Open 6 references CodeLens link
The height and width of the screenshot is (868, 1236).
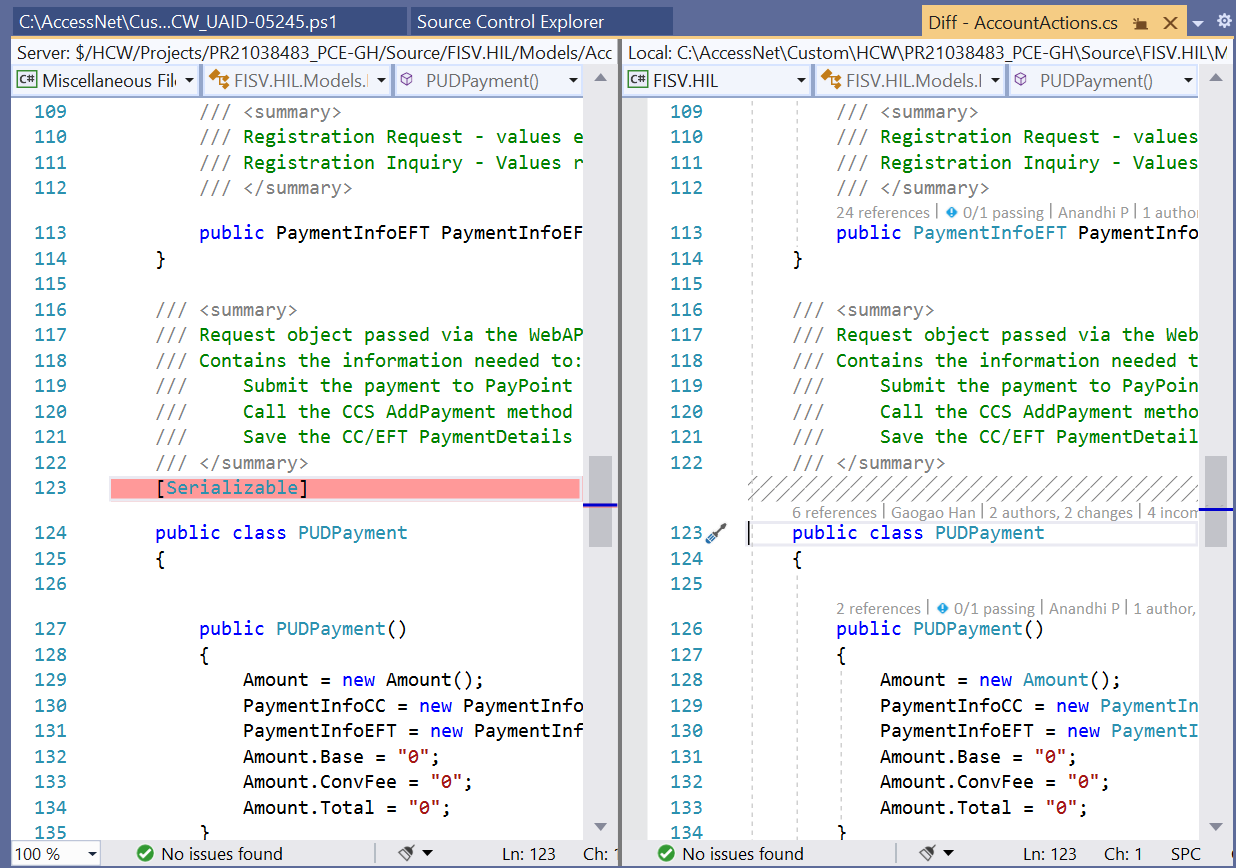click(834, 512)
